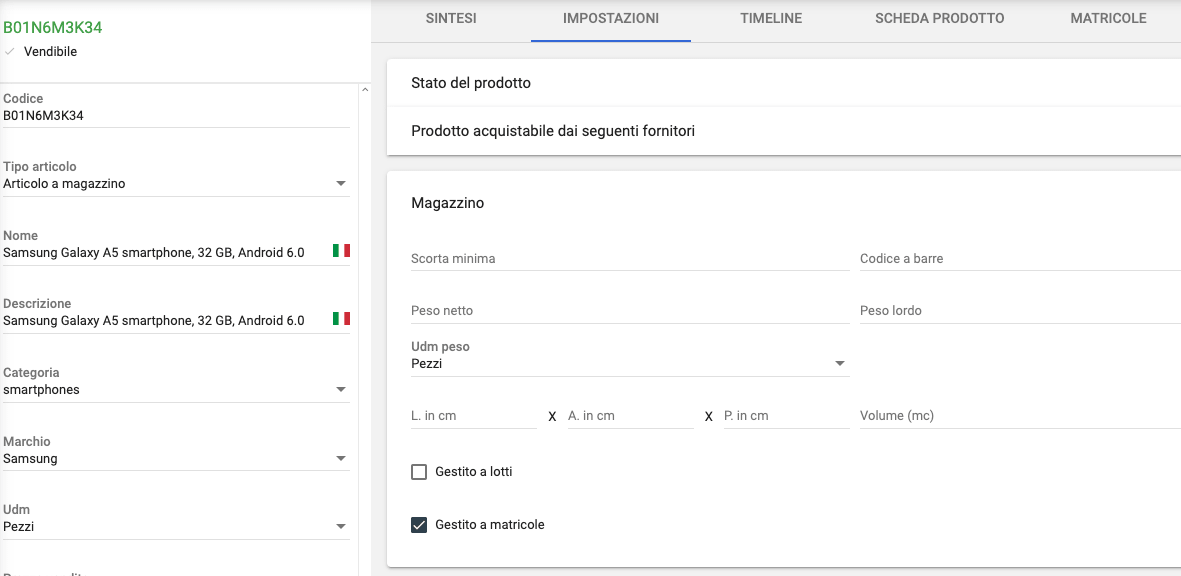The width and height of the screenshot is (1181, 576).
Task: Click the Codice a barre input field
Action: (1000, 258)
